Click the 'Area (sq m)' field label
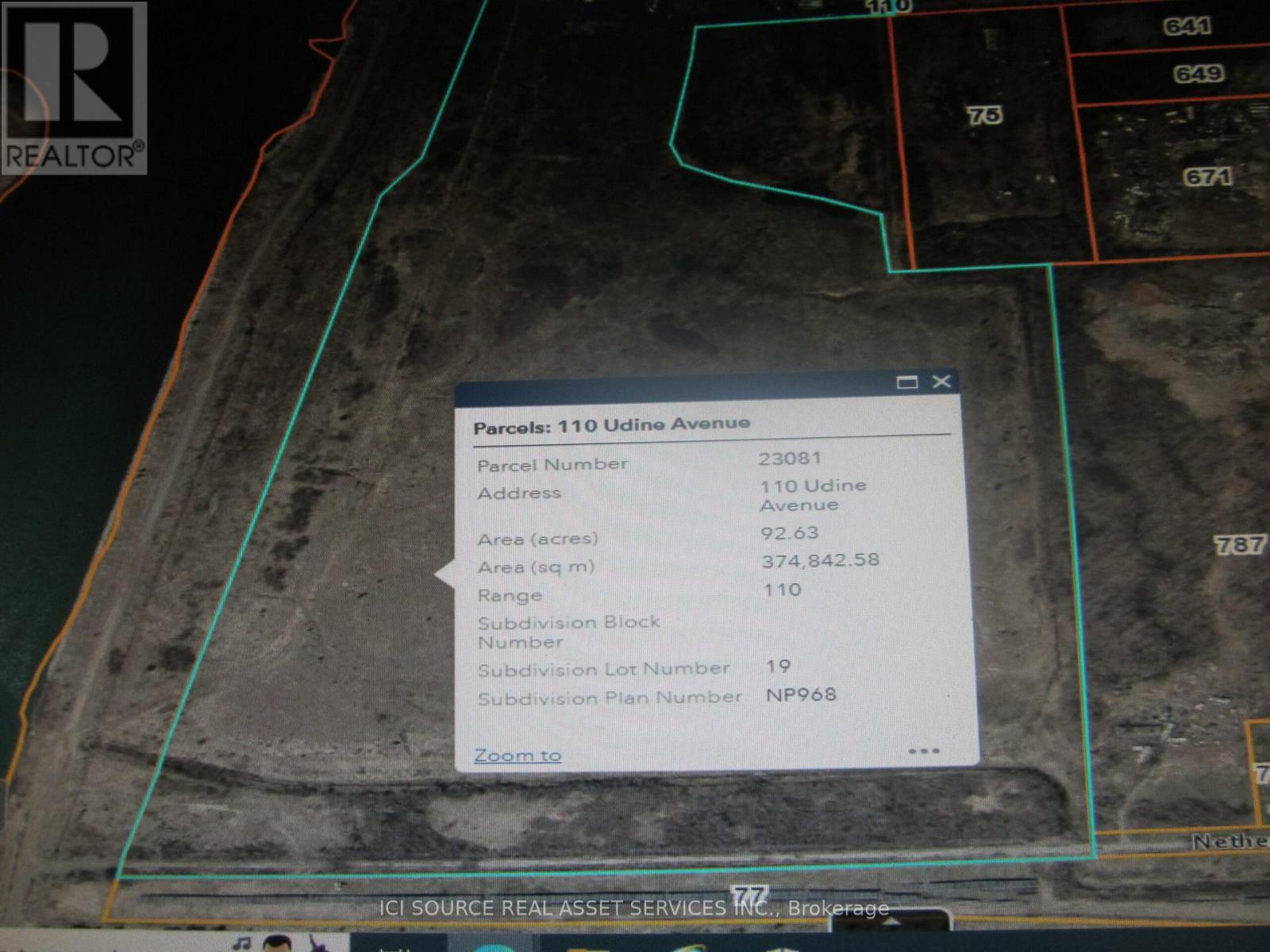The image size is (1270, 952). [536, 568]
